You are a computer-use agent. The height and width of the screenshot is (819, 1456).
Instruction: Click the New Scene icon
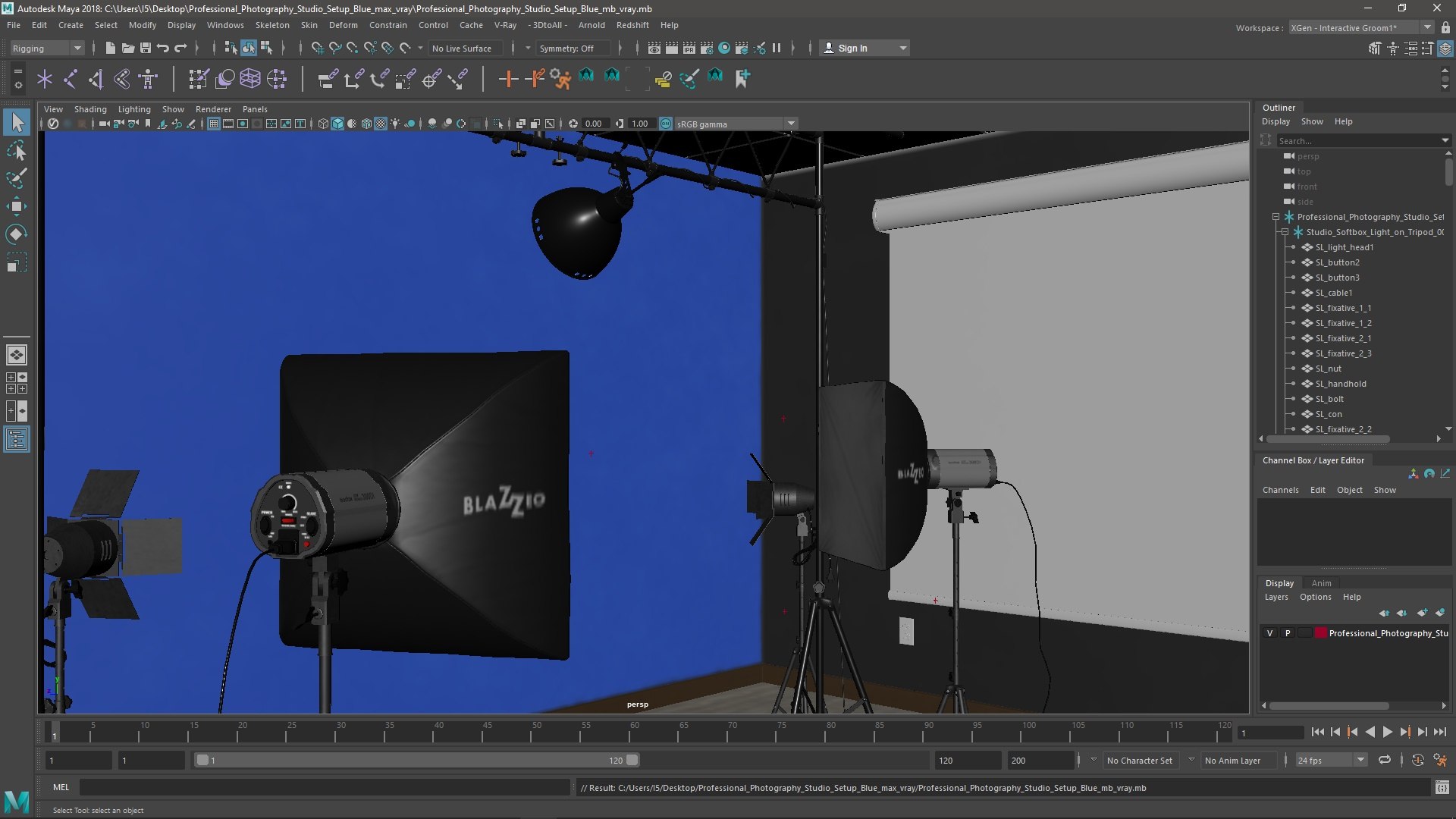coord(111,48)
